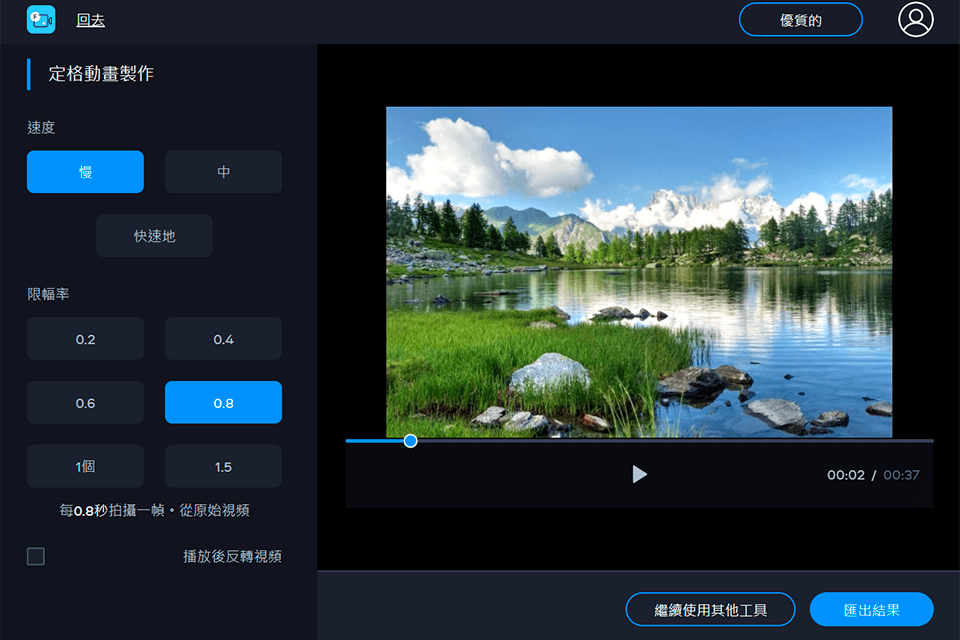The width and height of the screenshot is (960, 640).
Task: Set clip rate to 0.4
Action: coord(223,339)
